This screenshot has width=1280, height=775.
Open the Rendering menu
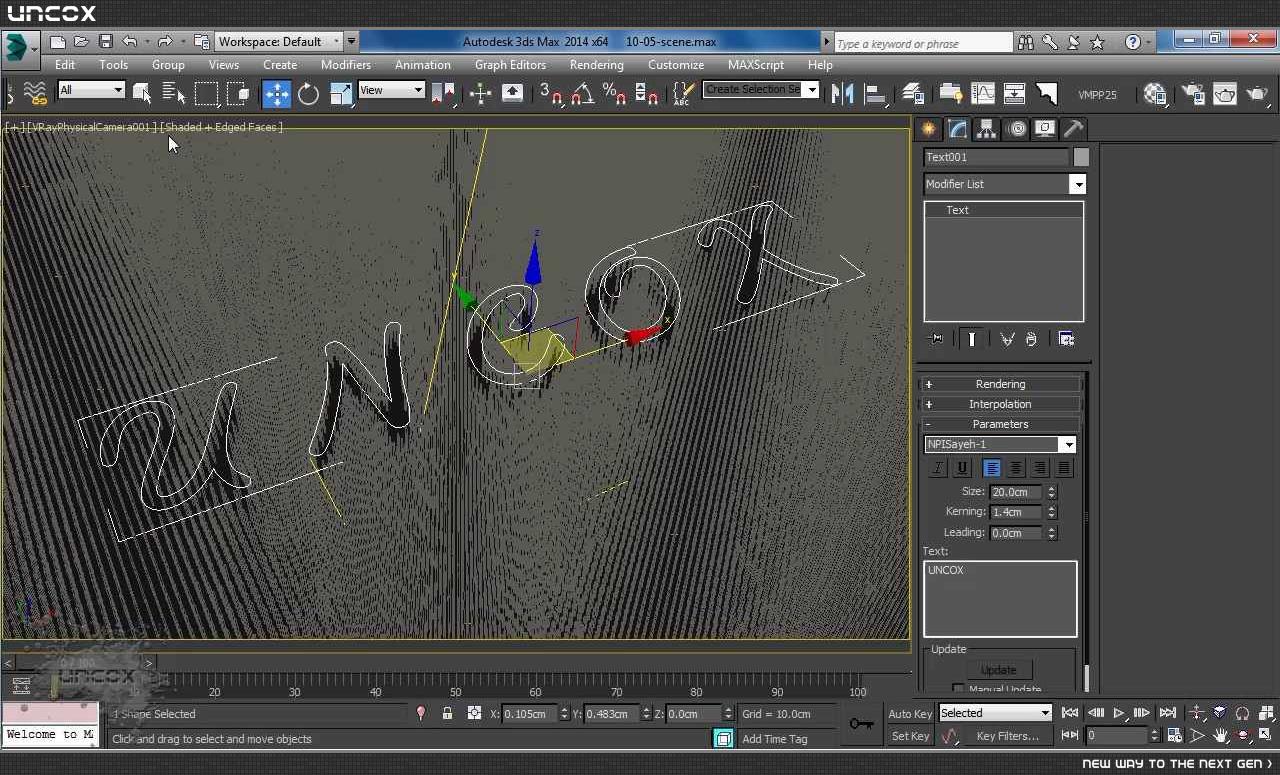coord(597,65)
